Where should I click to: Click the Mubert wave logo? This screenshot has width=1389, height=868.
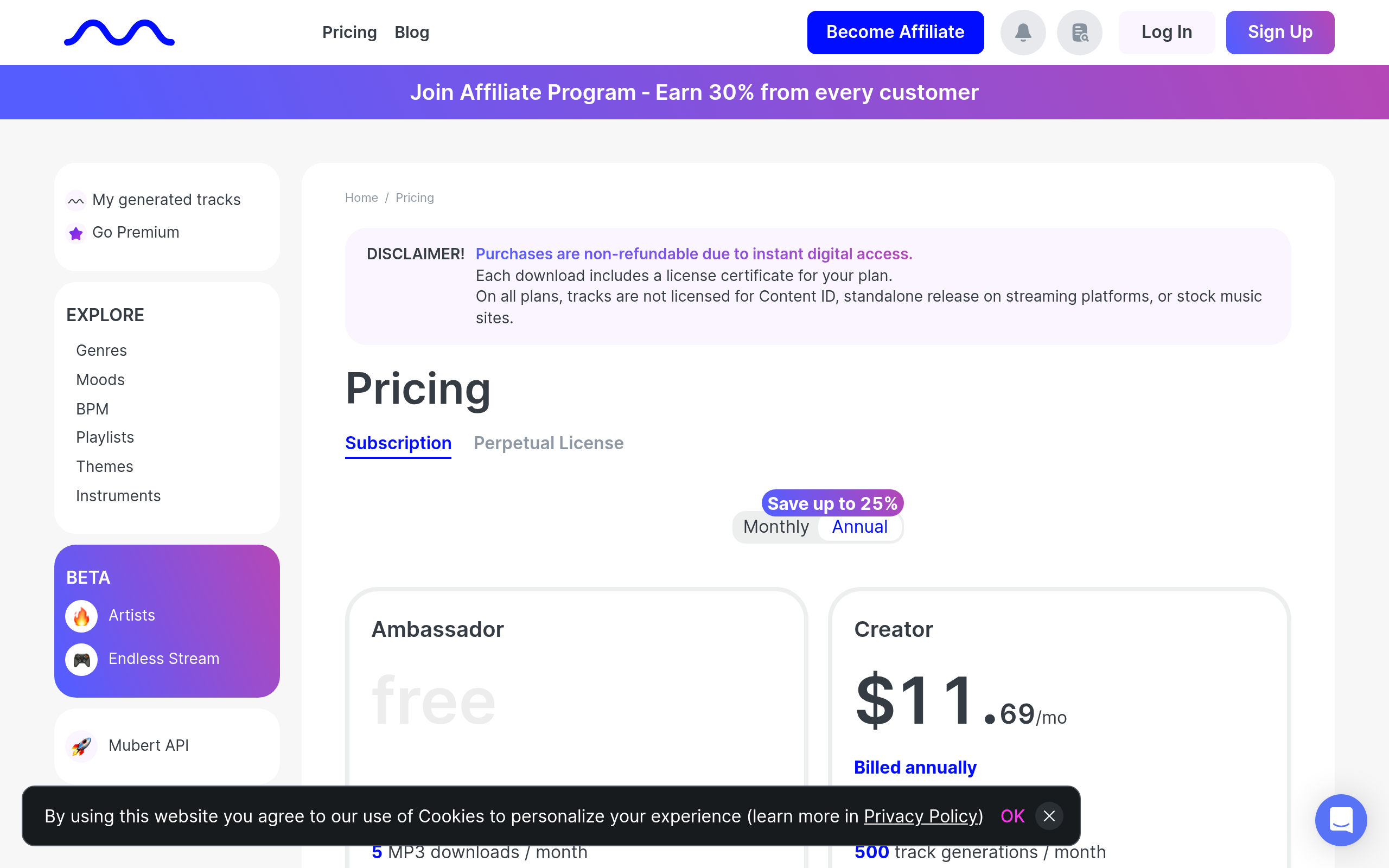[x=119, y=33]
